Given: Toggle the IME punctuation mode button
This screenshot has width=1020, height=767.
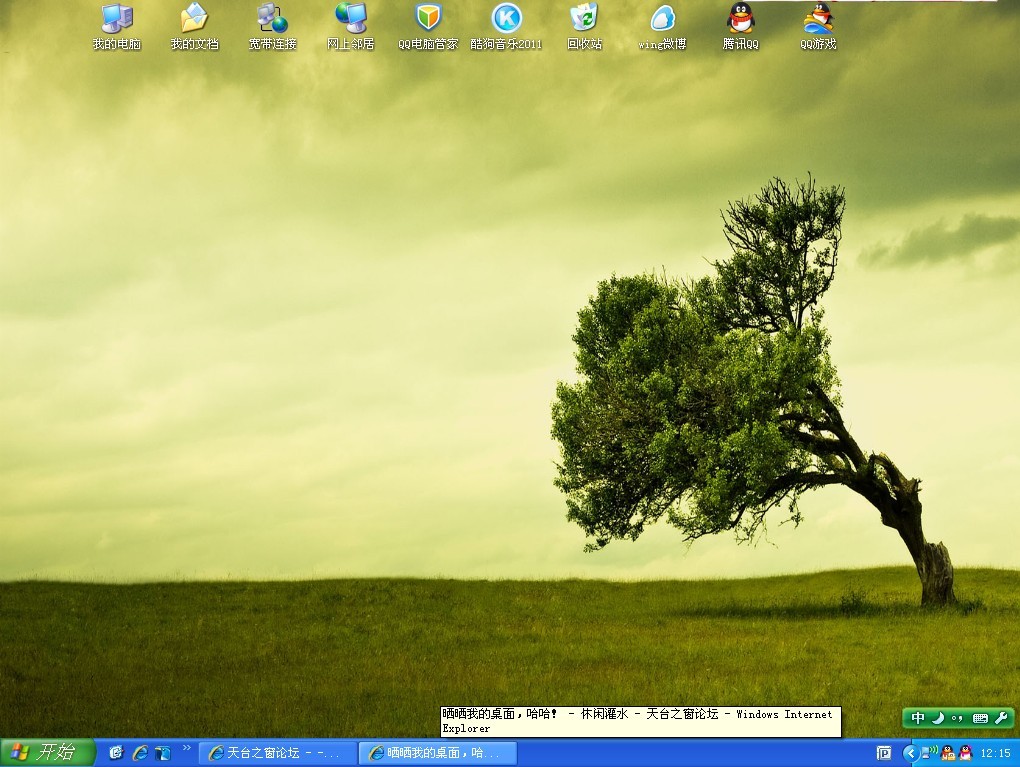Looking at the screenshot, I should [x=958, y=718].
